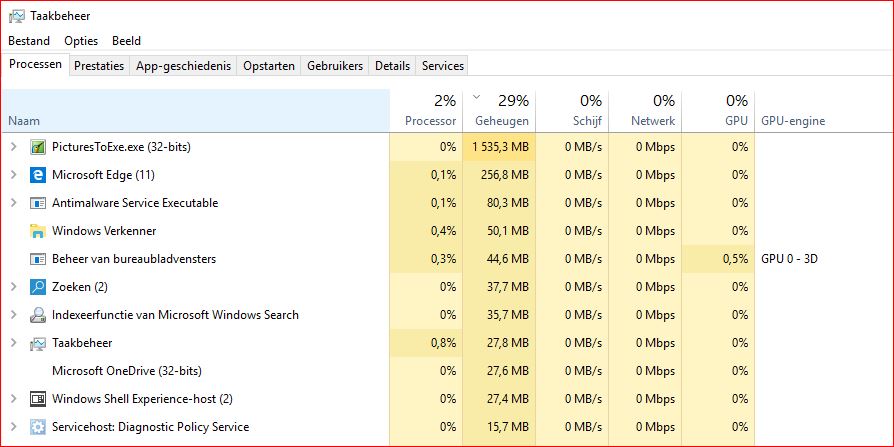Expand the PicturesToExe.exe process group

(x=13, y=147)
